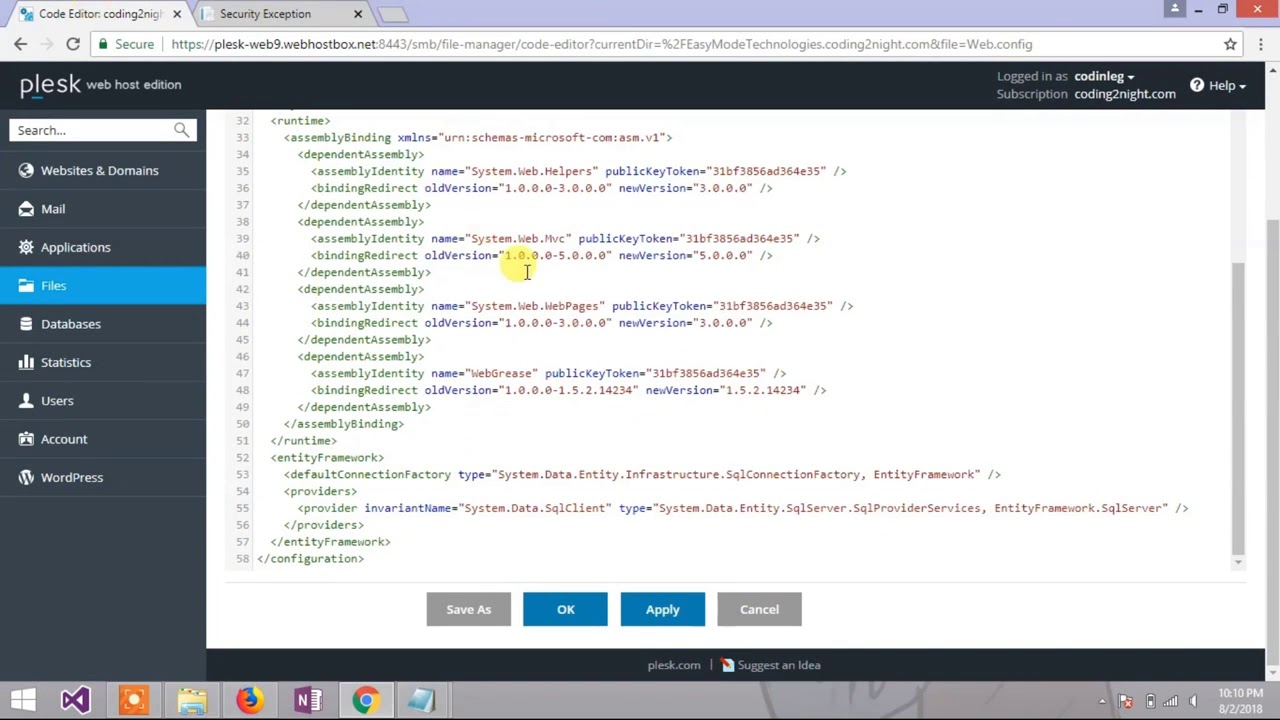Select the Files folder icon
Image resolution: width=1280 pixels, height=720 pixels.
pyautogui.click(x=26, y=286)
